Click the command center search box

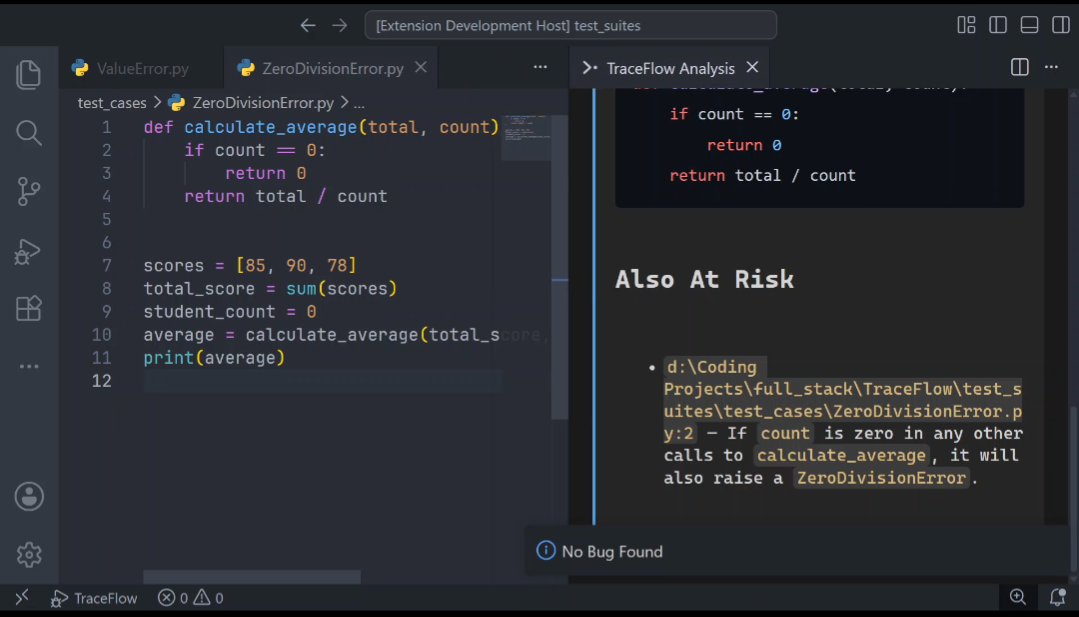(x=570, y=25)
